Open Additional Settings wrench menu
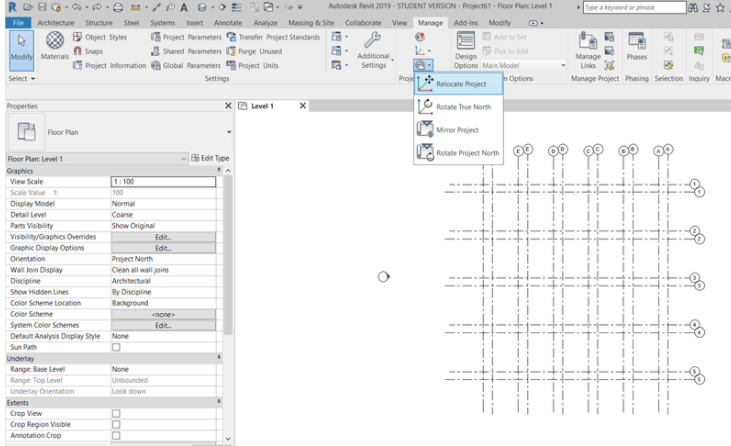Image resolution: width=731 pixels, height=446 pixels. tap(373, 50)
